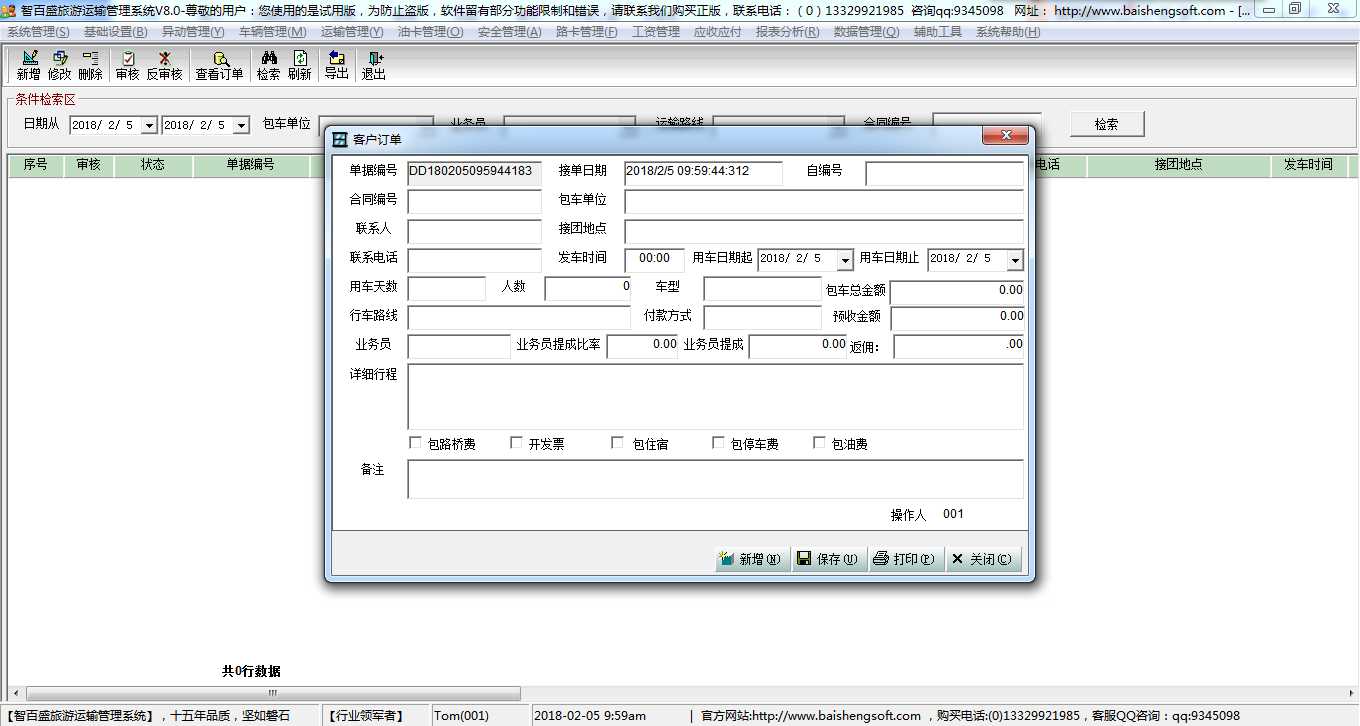Click the 预收金额 amount field
The width and height of the screenshot is (1360, 726).
tap(957, 318)
